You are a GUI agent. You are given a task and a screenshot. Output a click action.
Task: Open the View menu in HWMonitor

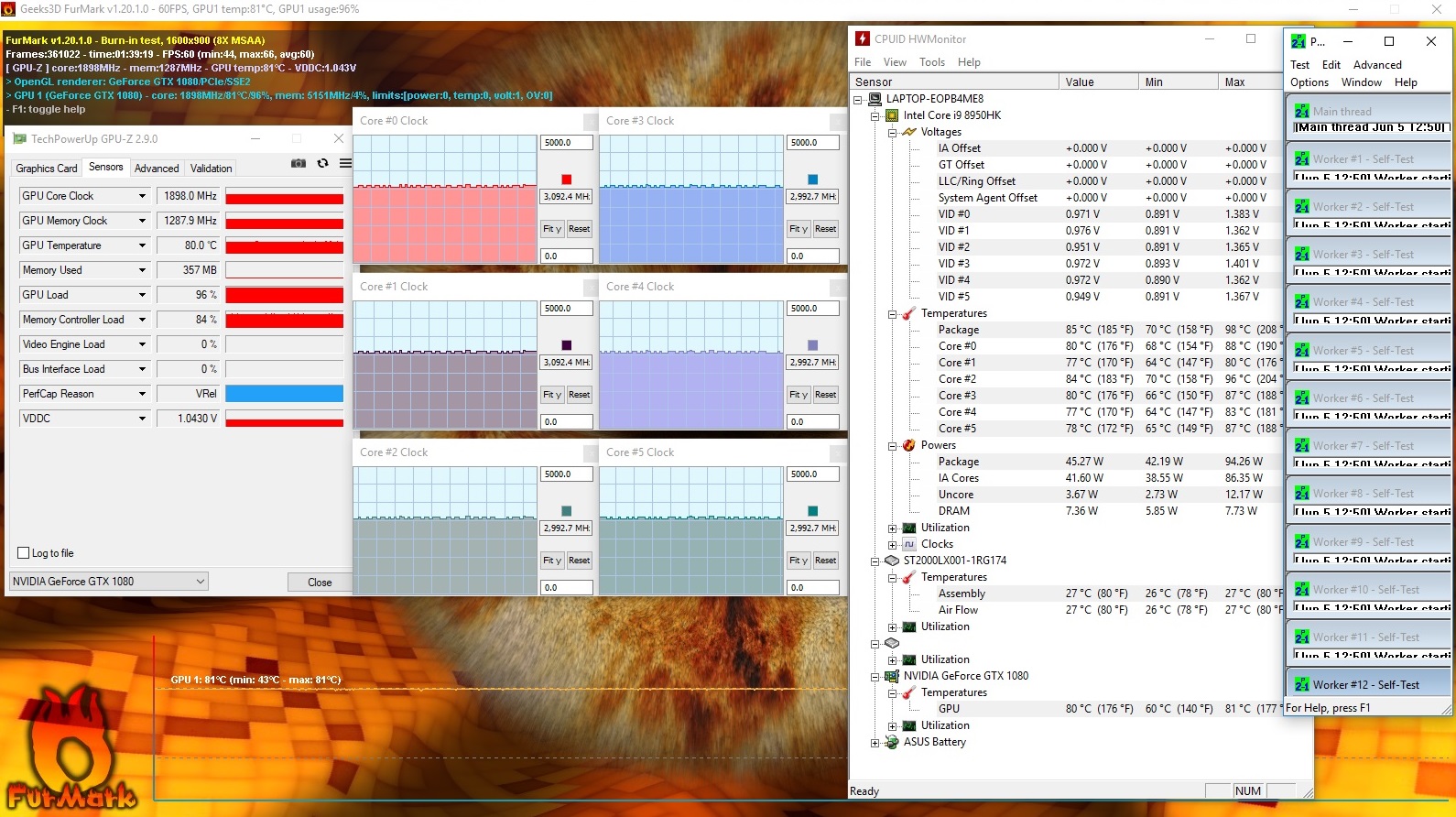click(895, 62)
